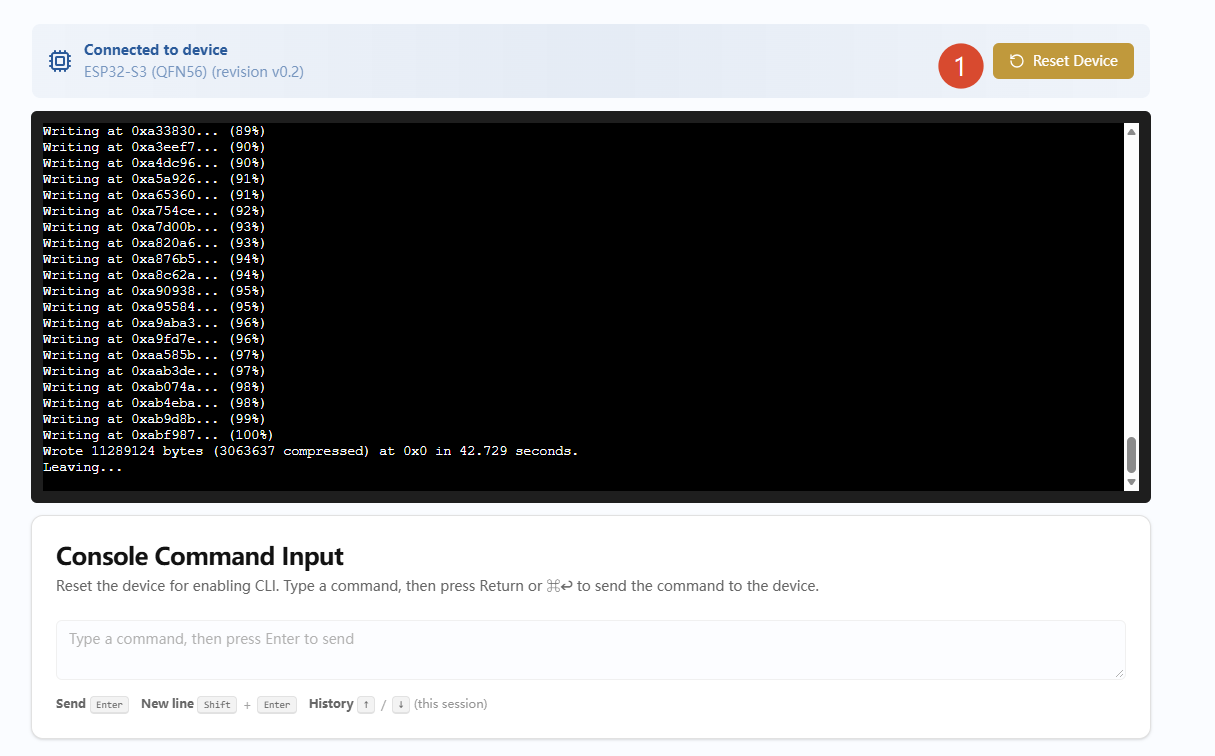Click the '(this session)' text
Viewport: 1215px width, 756px height.
coord(451,704)
